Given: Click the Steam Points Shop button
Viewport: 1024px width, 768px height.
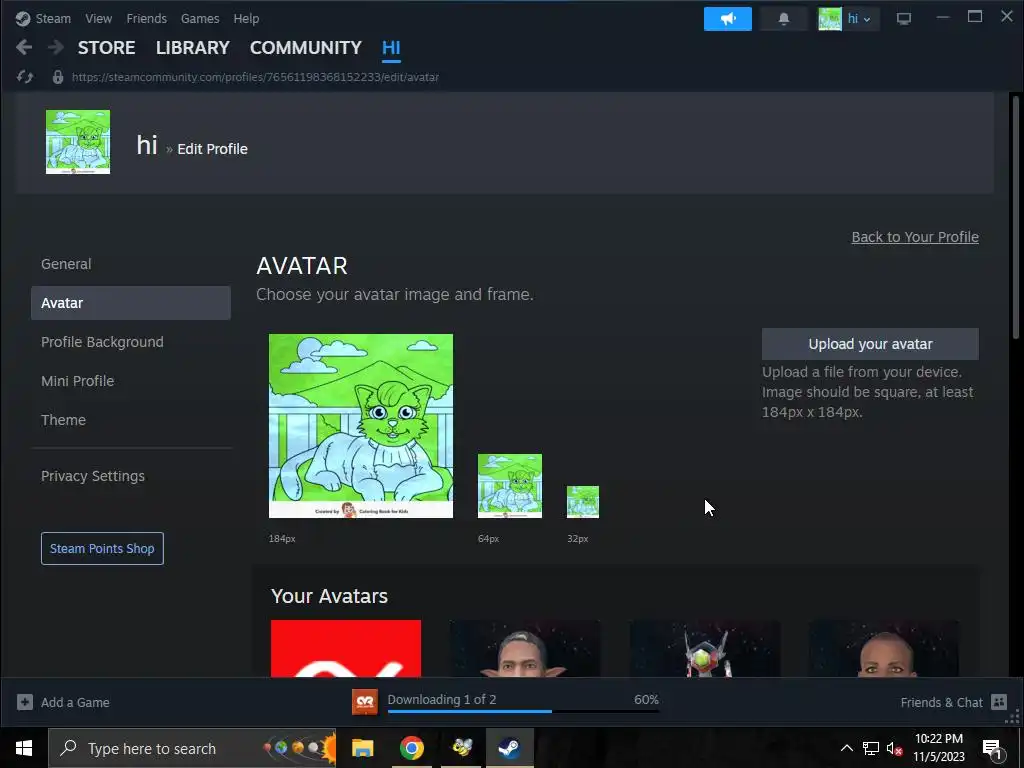Looking at the screenshot, I should tap(102, 549).
